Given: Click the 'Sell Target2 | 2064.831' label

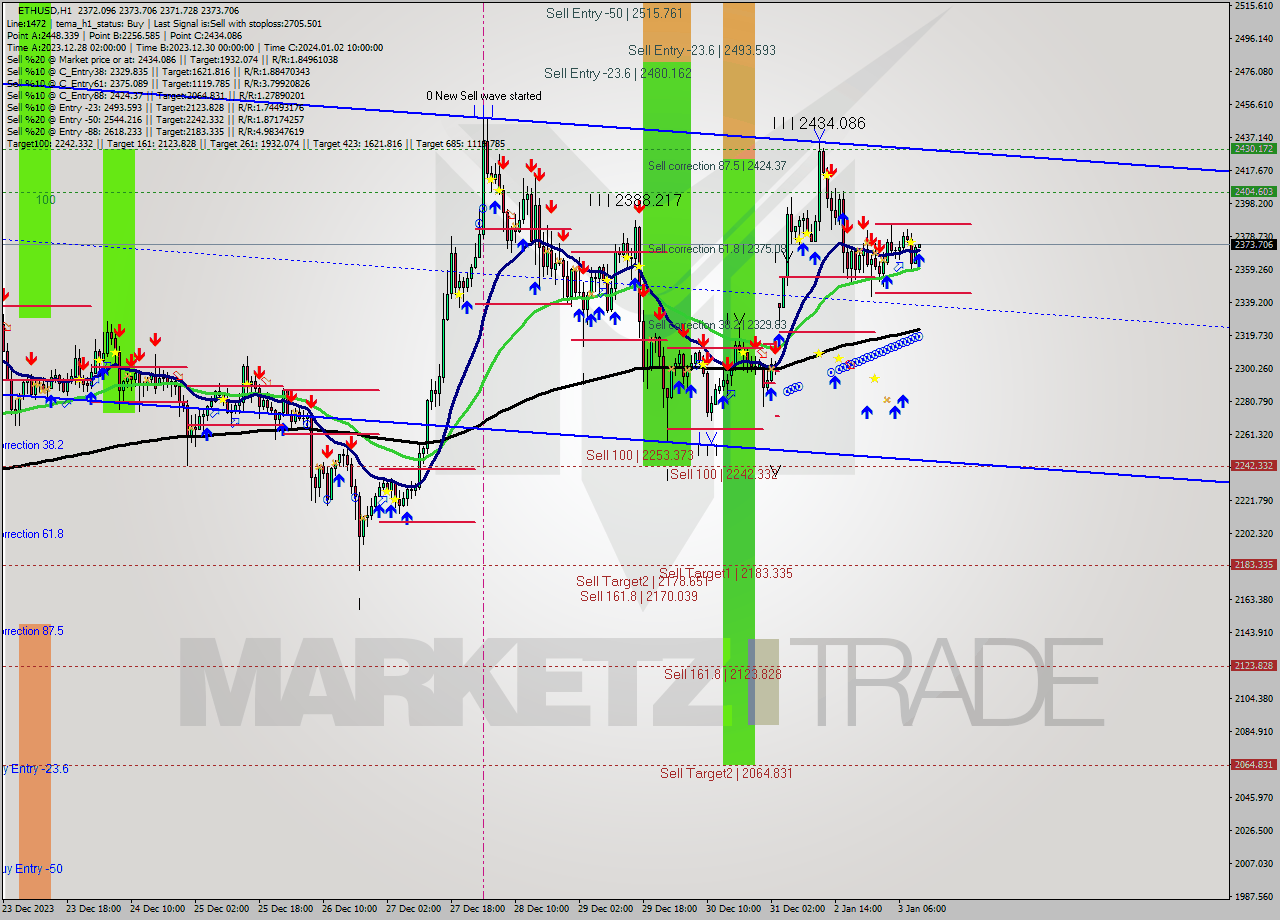Looking at the screenshot, I should coord(726,773).
